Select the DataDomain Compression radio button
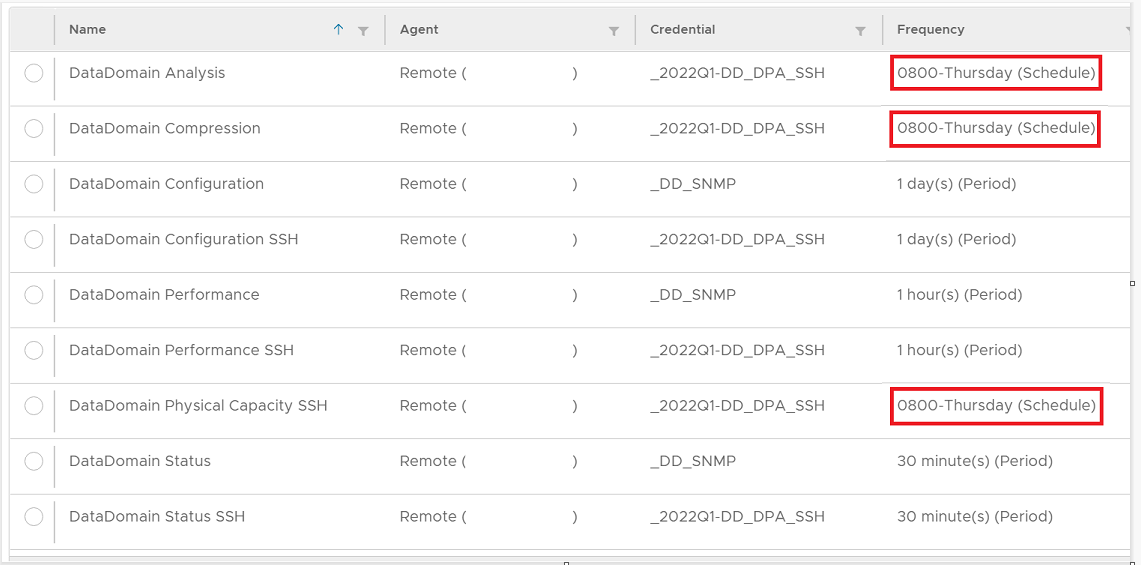This screenshot has width=1141, height=565. (x=33, y=129)
